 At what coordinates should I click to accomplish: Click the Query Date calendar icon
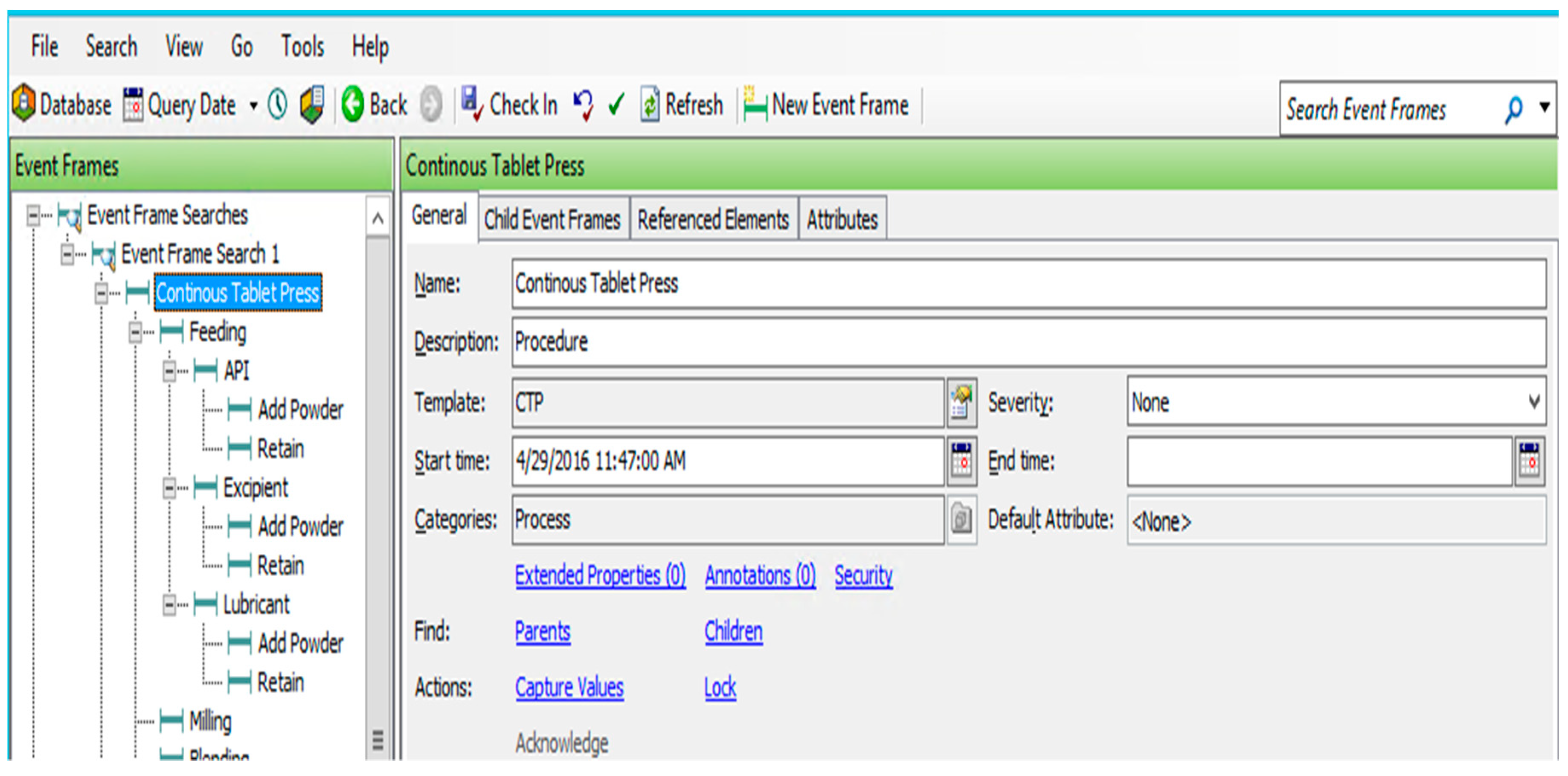pos(133,105)
